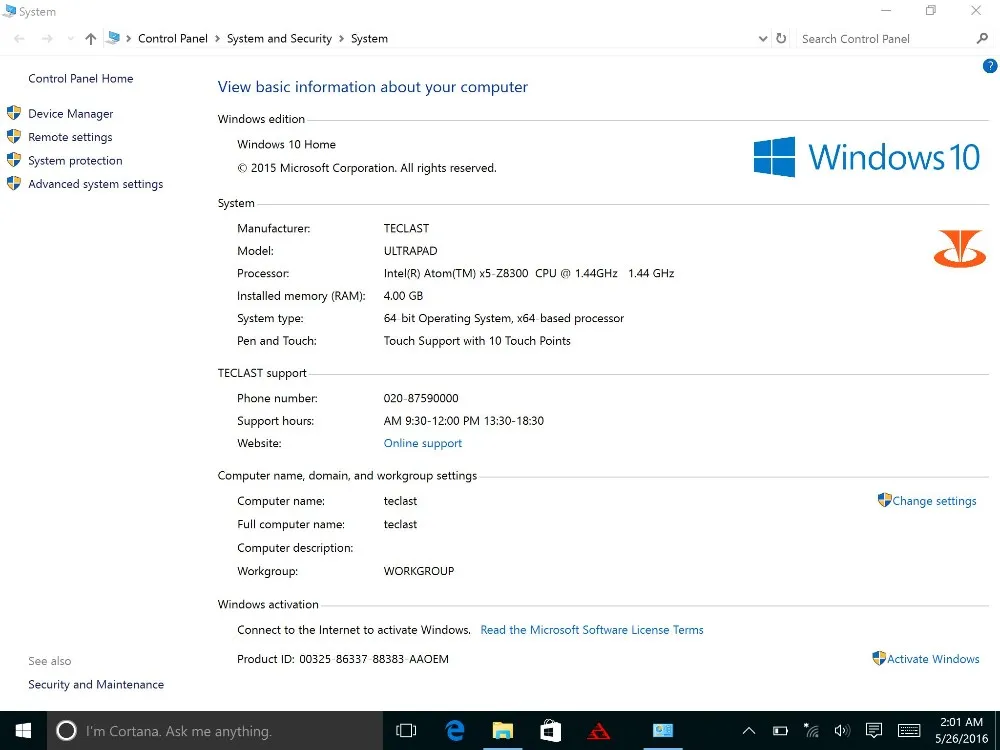Viewport: 1000px width, 750px height.
Task: Open the red triangle app on taskbar
Action: tap(599, 731)
